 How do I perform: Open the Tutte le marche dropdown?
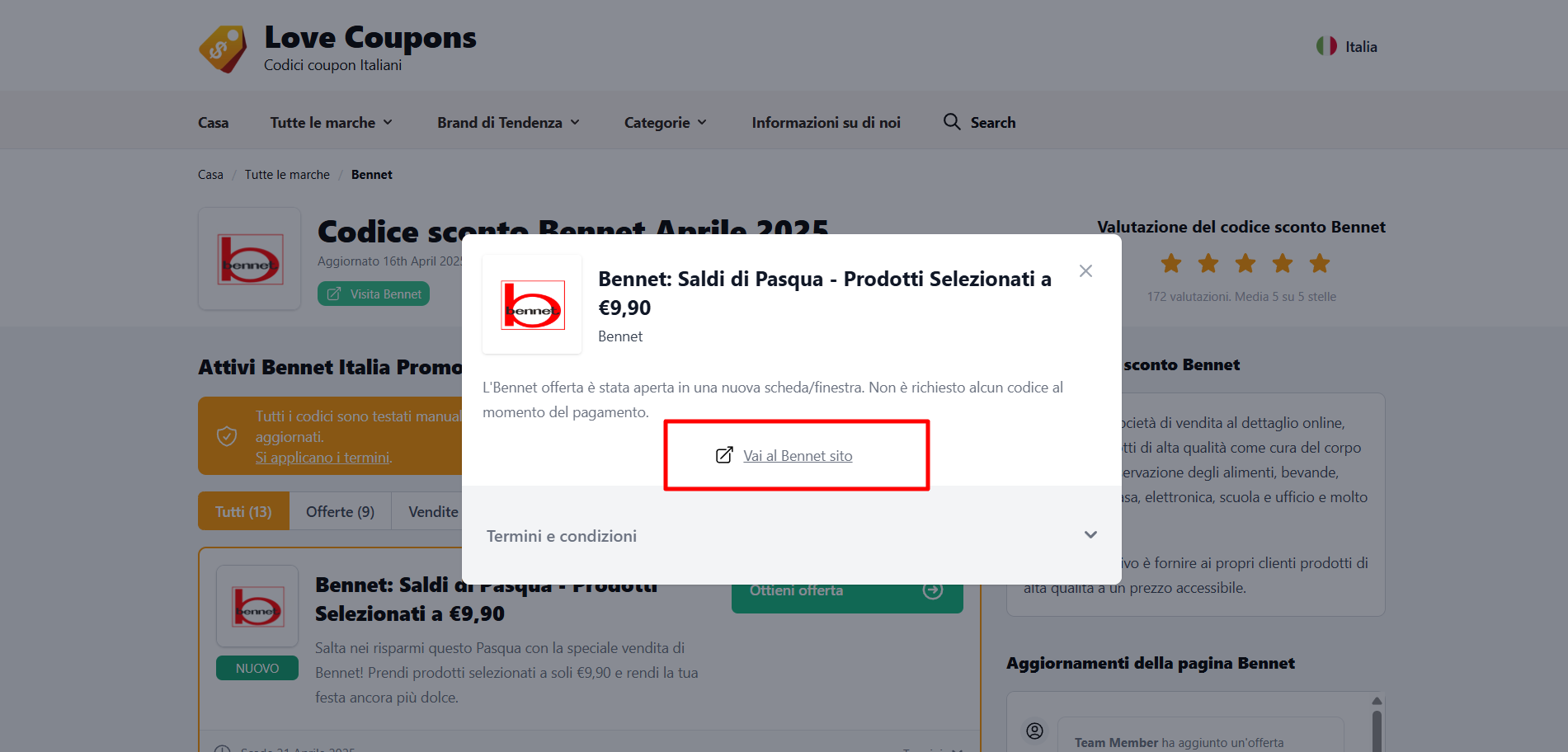point(332,123)
